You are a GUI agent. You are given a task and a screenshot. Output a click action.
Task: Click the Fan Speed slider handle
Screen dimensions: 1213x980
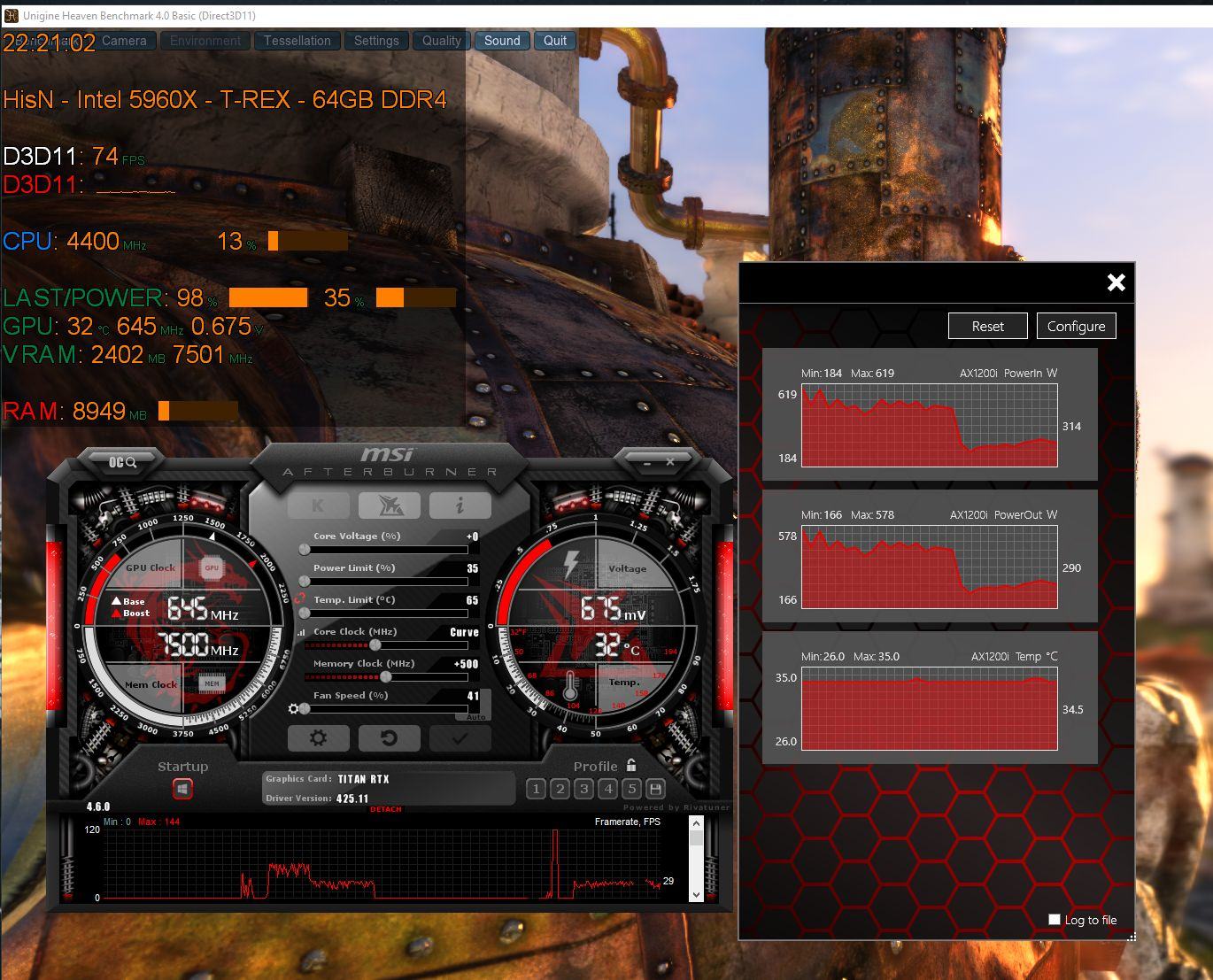(x=305, y=708)
